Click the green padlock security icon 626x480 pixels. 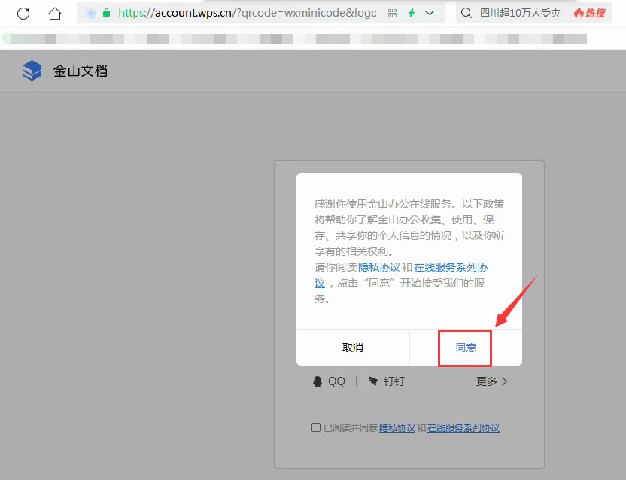[x=106, y=13]
